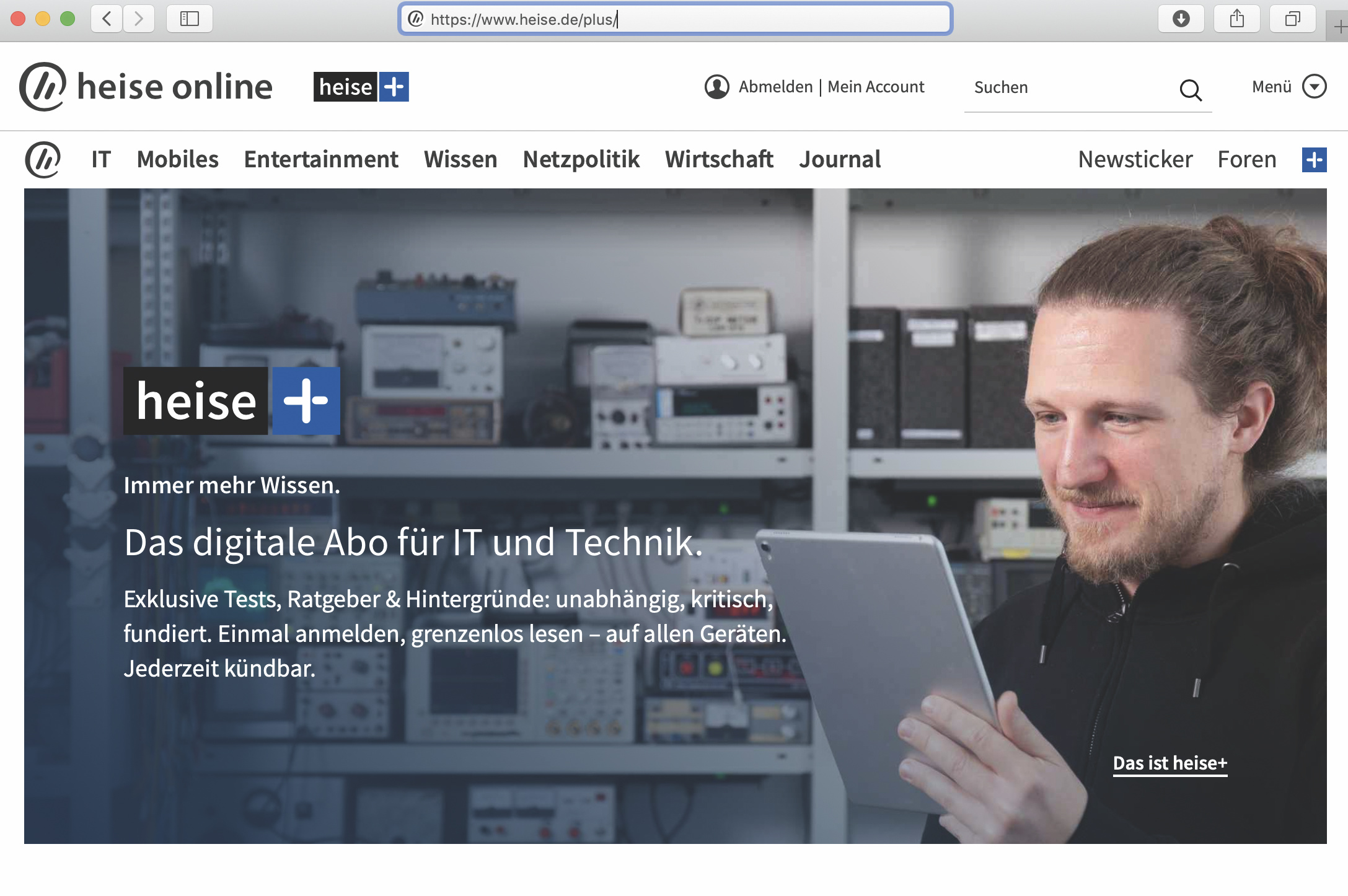
Task: Open Mein Account link
Action: pyautogui.click(x=875, y=87)
